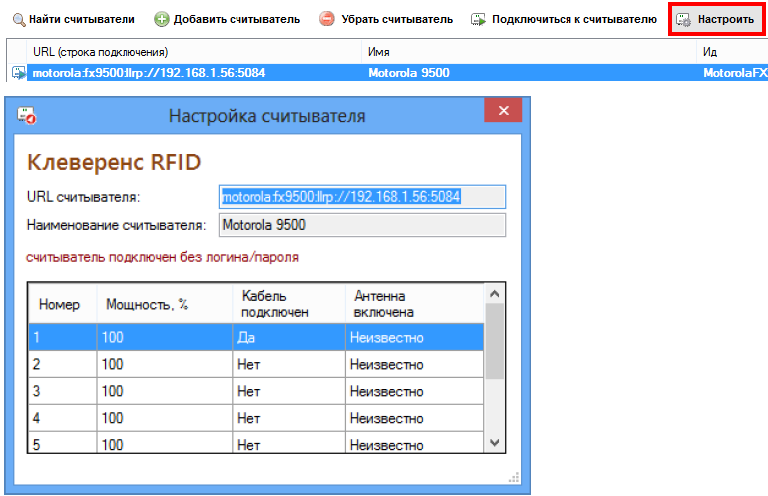Select antenna number 5 cell
Screen dimensions: 768x496
[x=63, y=442]
